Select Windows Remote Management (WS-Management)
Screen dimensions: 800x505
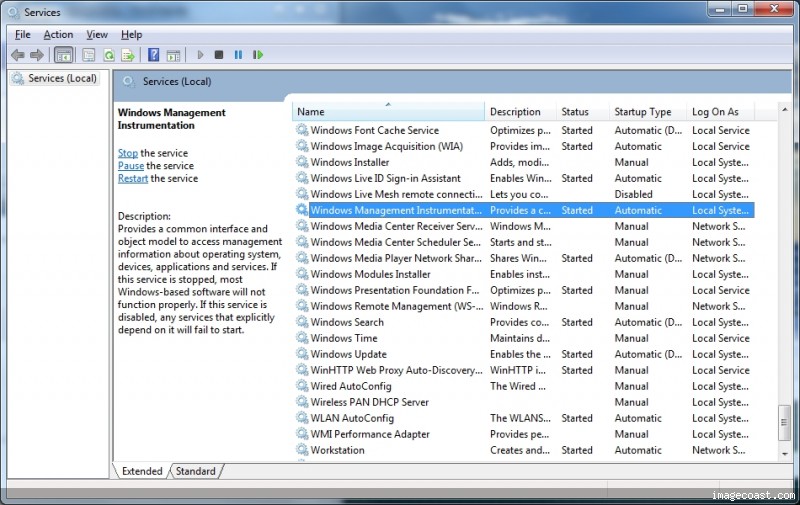pyautogui.click(x=523, y=306)
